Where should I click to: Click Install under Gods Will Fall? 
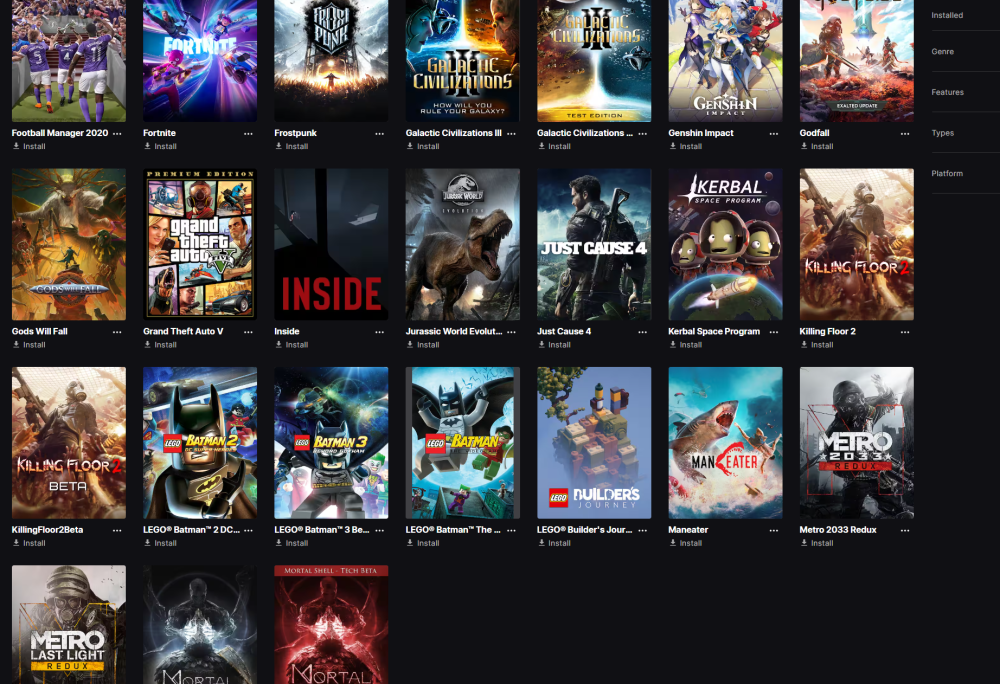pos(34,345)
